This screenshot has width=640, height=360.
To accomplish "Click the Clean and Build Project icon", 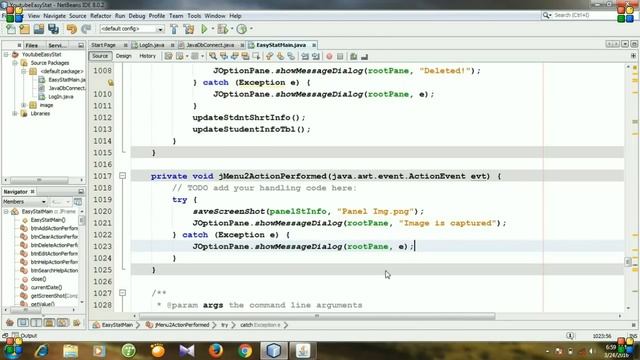I will tap(189, 29).
